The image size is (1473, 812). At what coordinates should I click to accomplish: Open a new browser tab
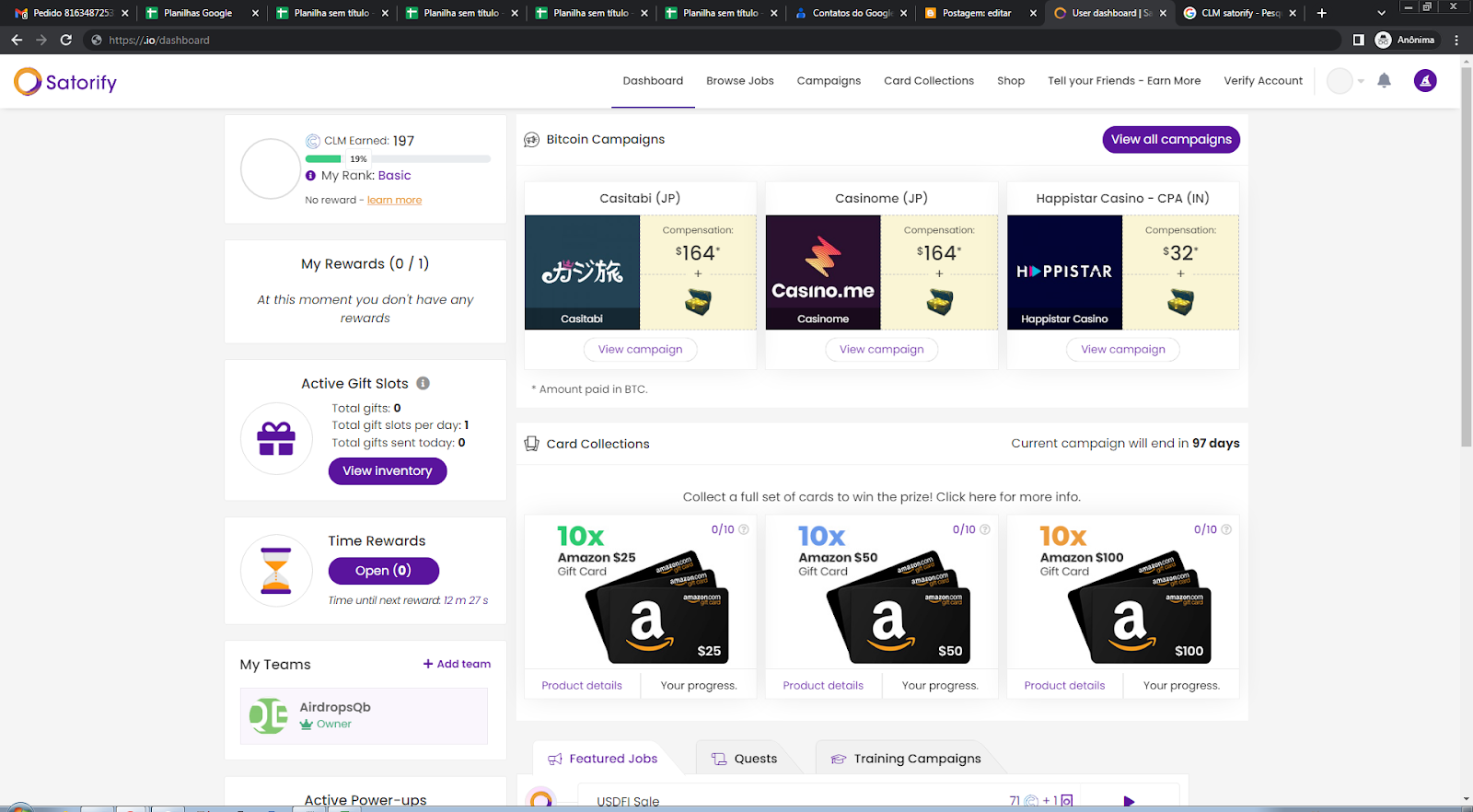click(x=1322, y=13)
